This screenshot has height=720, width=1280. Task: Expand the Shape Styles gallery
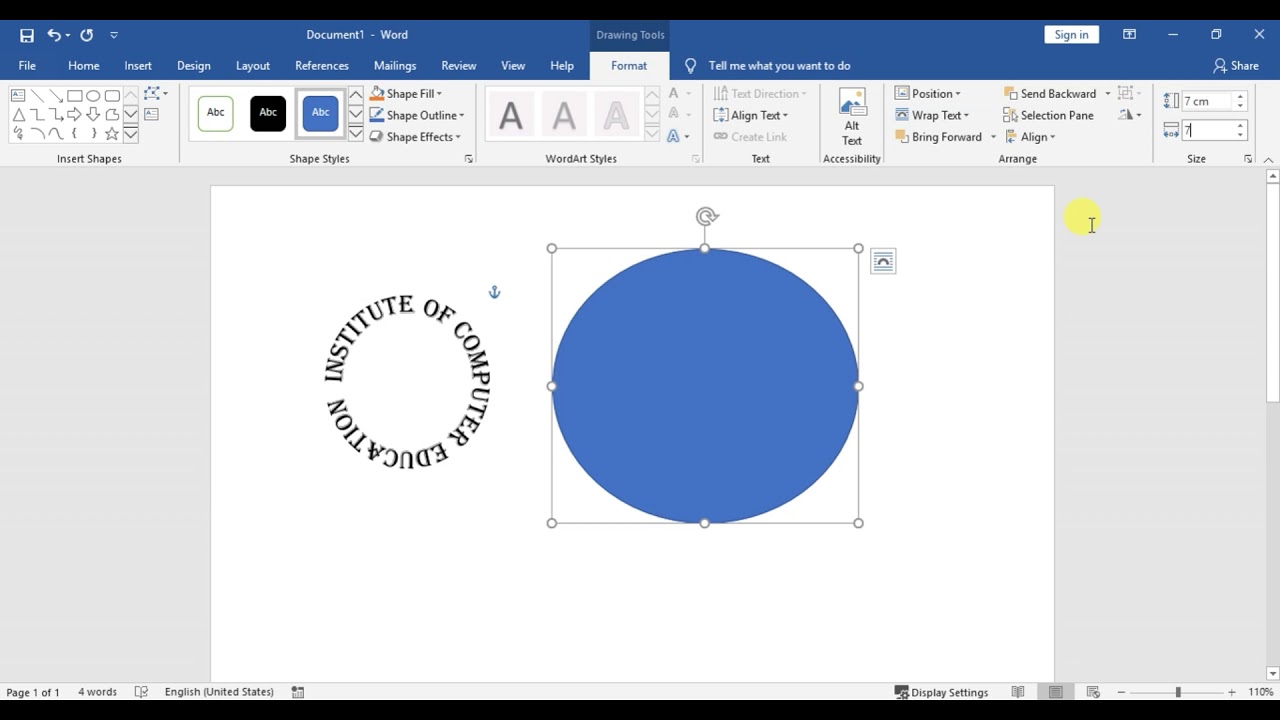(356, 134)
